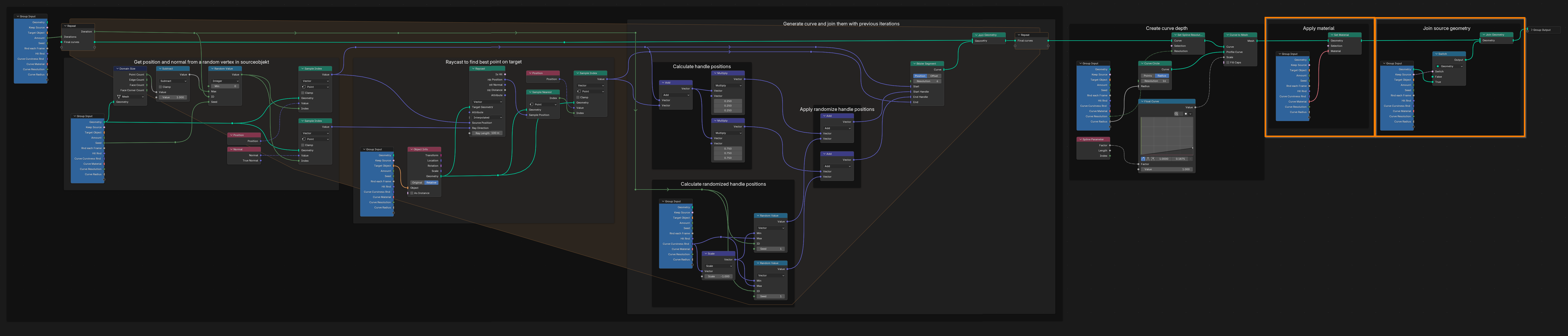Open Vector data type dropdown in Raycast node
Screen dimensions: 1568x336
(487, 102)
